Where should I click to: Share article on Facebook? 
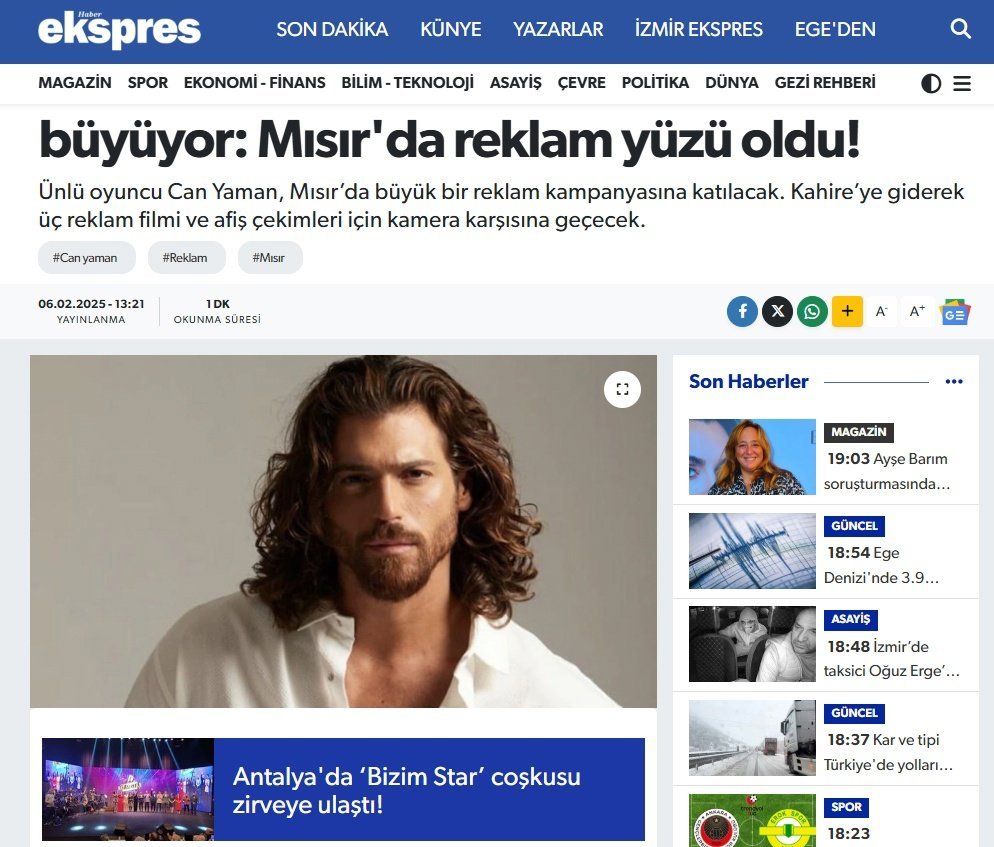tap(742, 311)
